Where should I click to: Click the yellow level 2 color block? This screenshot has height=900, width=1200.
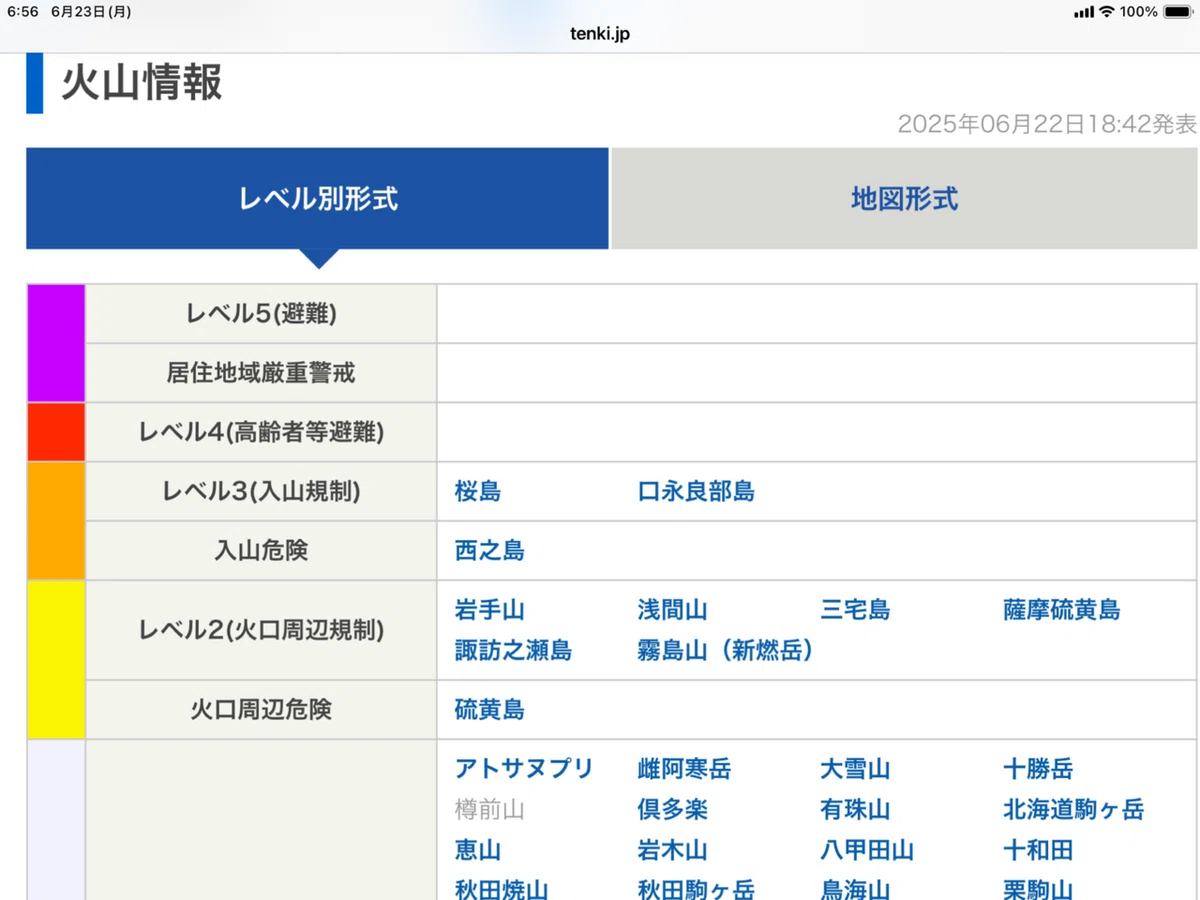(x=56, y=660)
